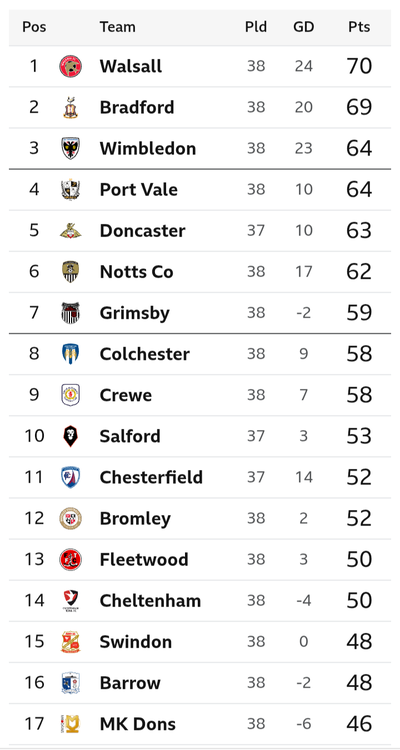400x750 pixels.
Task: Open the Chesterfield team link
Action: point(151,477)
